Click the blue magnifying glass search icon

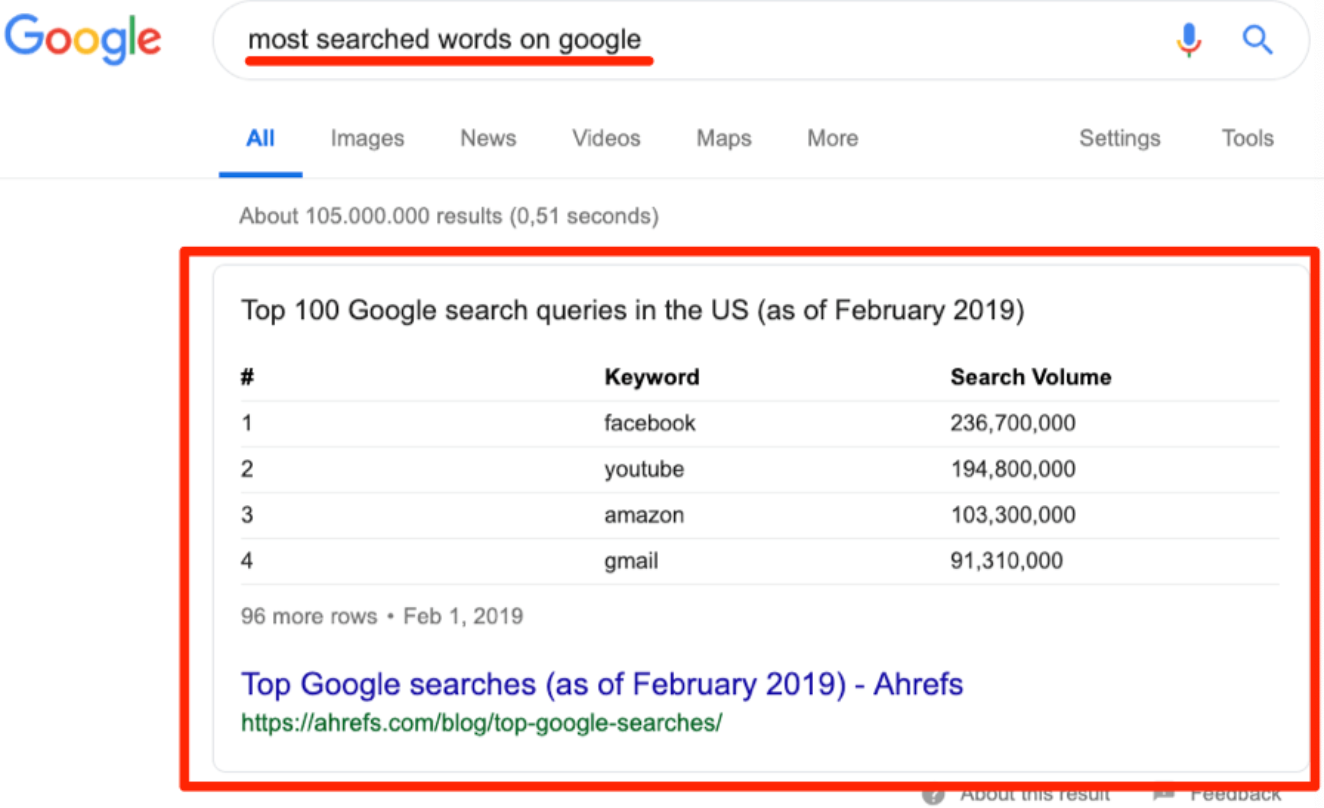pos(1257,40)
